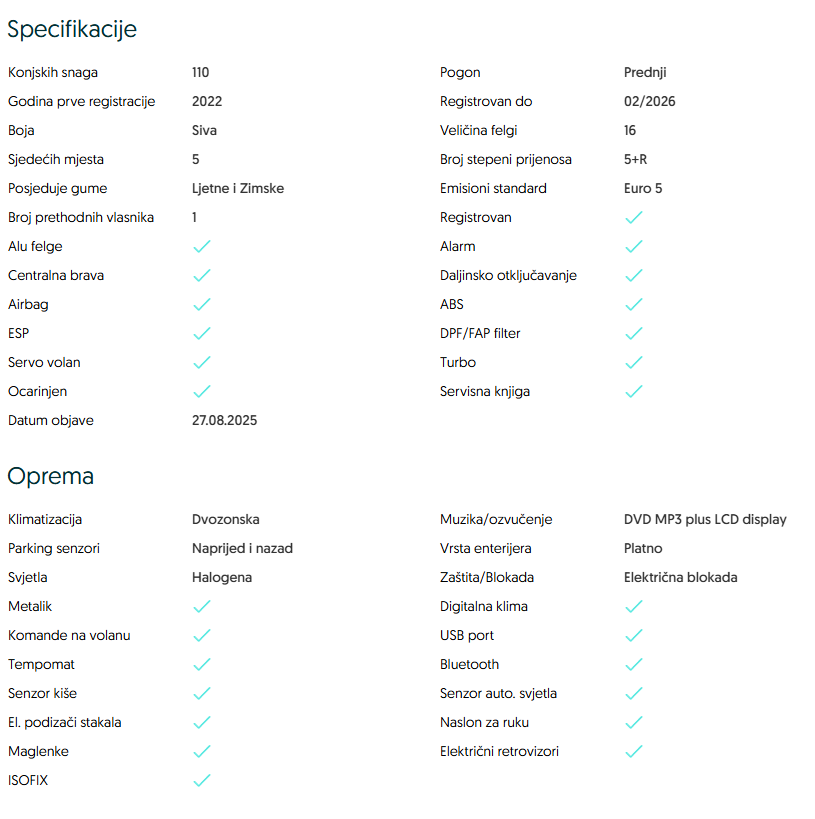Click the Specifikacije section heading

[x=72, y=30]
